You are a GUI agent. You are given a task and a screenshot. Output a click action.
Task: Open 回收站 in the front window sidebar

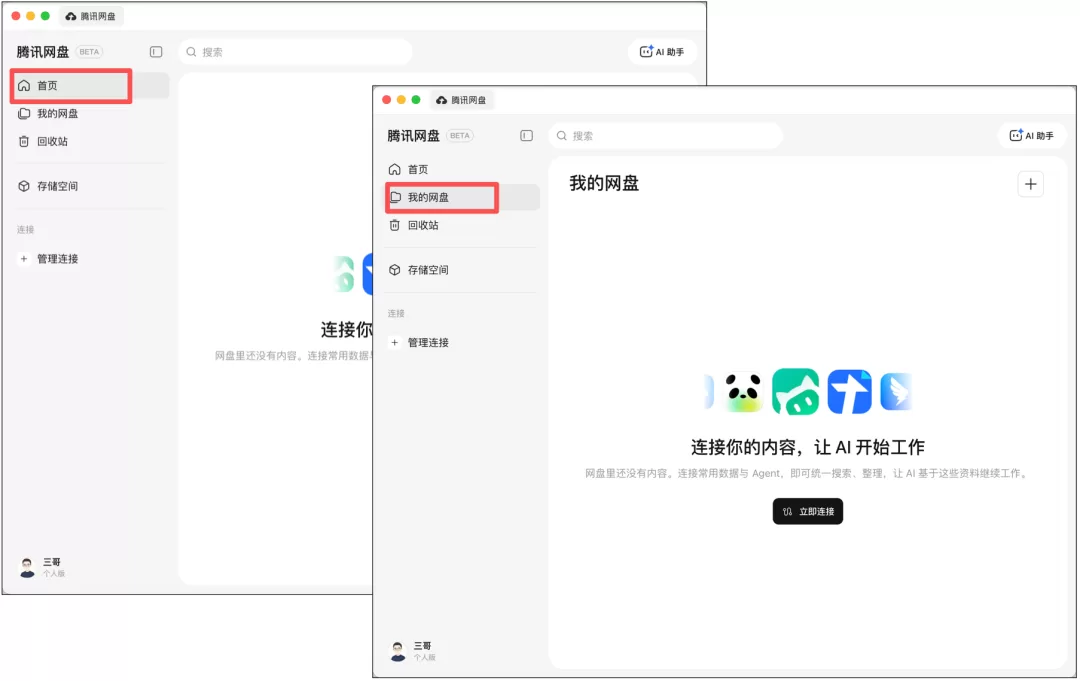point(461,225)
